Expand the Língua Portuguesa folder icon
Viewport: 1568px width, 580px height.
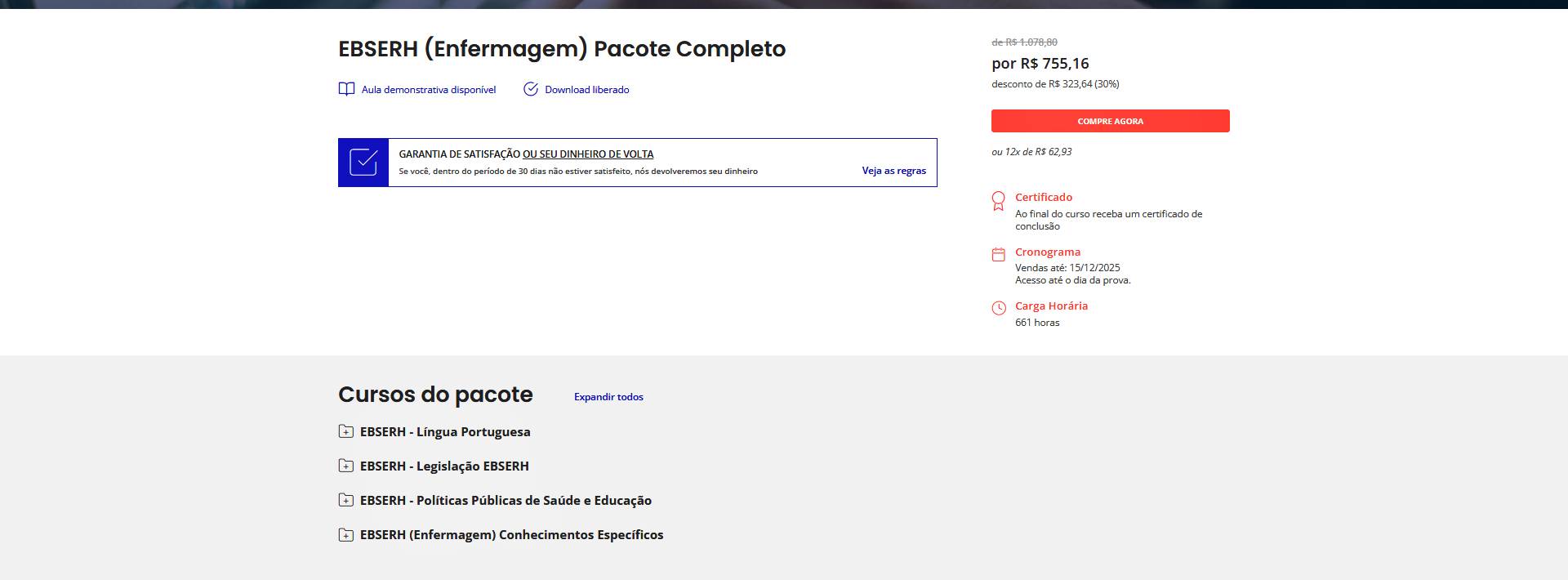click(x=346, y=431)
